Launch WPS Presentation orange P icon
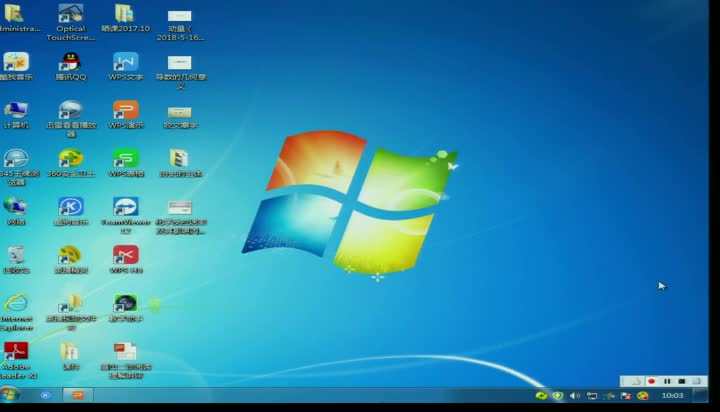Viewport: 720px width, 412px height. pyautogui.click(x=125, y=115)
